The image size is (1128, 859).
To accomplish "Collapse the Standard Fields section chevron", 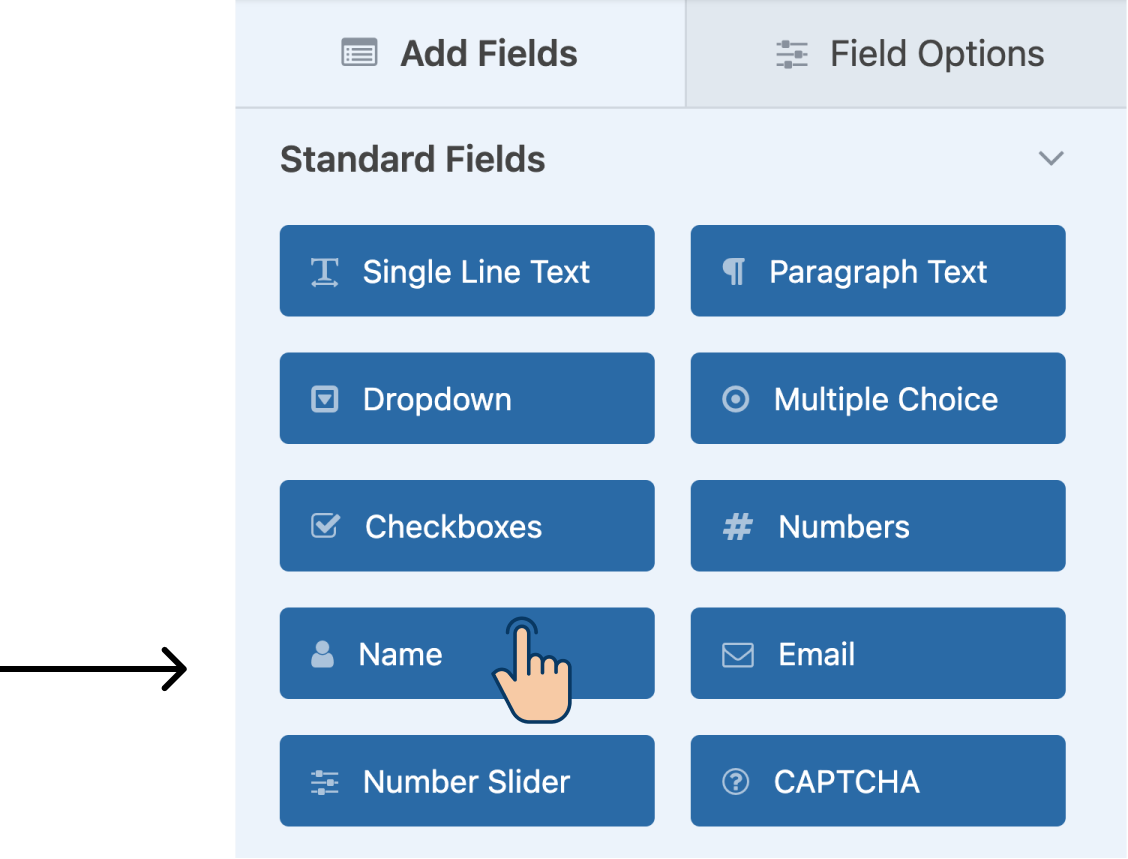I will pos(1051,158).
